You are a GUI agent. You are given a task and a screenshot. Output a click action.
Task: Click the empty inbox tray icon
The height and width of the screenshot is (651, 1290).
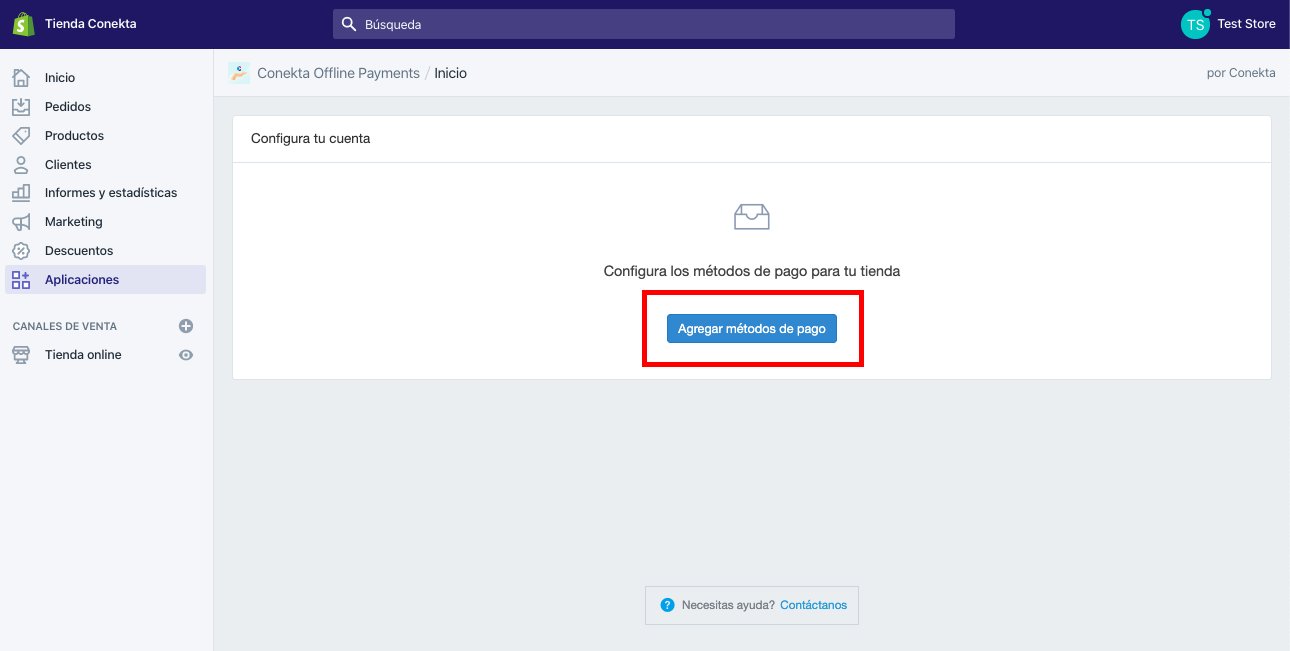coord(752,216)
